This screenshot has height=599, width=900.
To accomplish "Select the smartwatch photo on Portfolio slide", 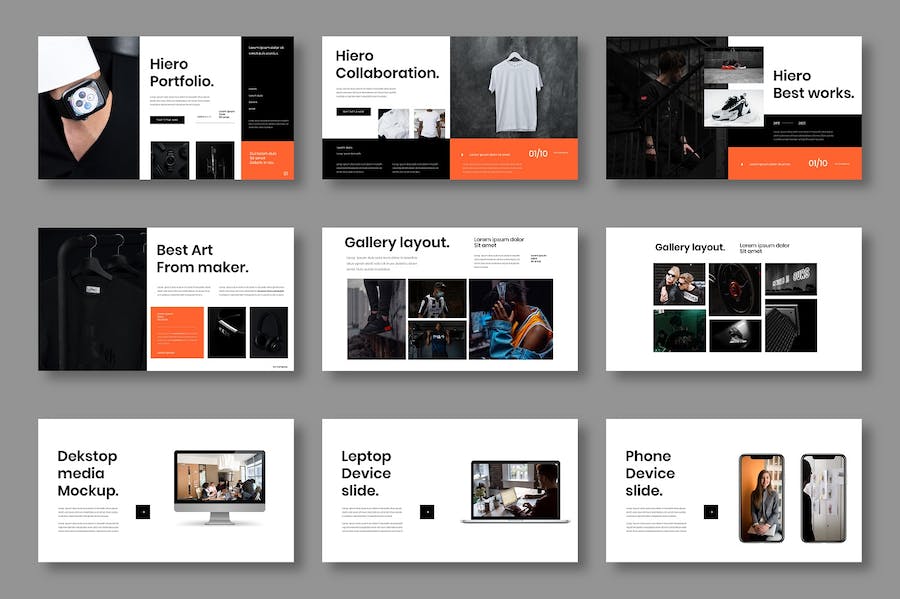I will [88, 107].
